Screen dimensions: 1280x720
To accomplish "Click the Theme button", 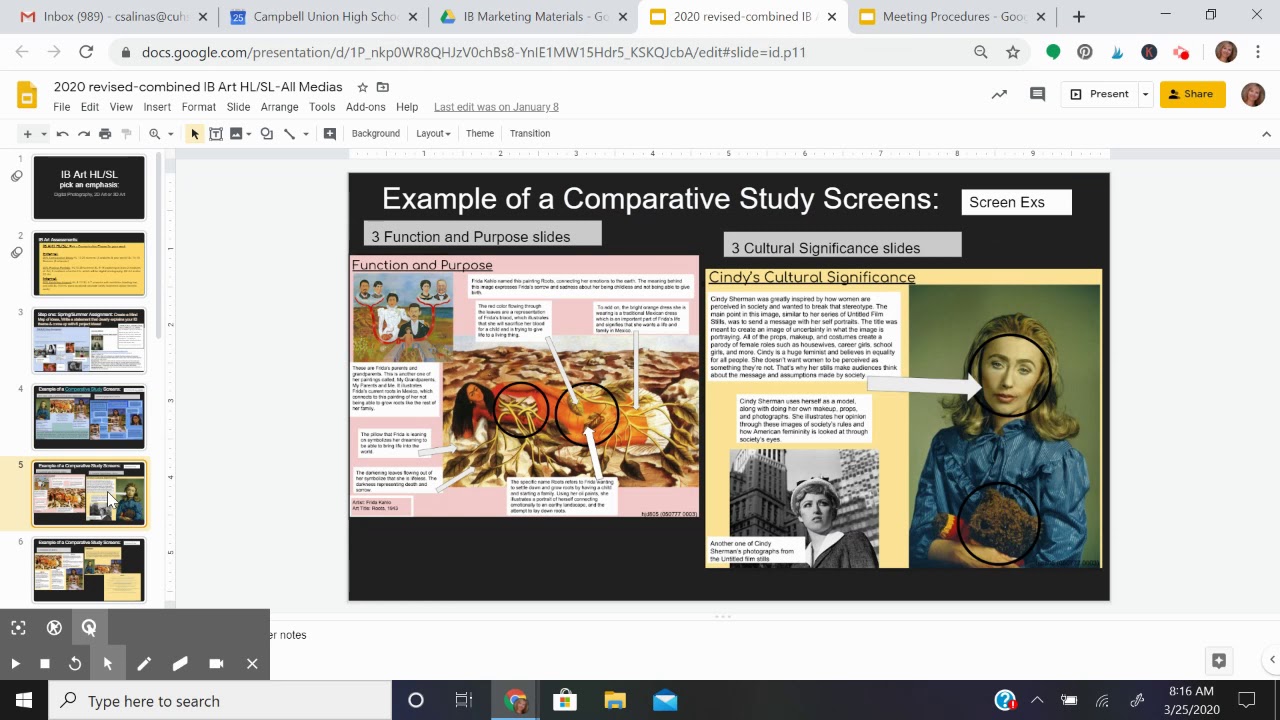I will [x=480, y=133].
